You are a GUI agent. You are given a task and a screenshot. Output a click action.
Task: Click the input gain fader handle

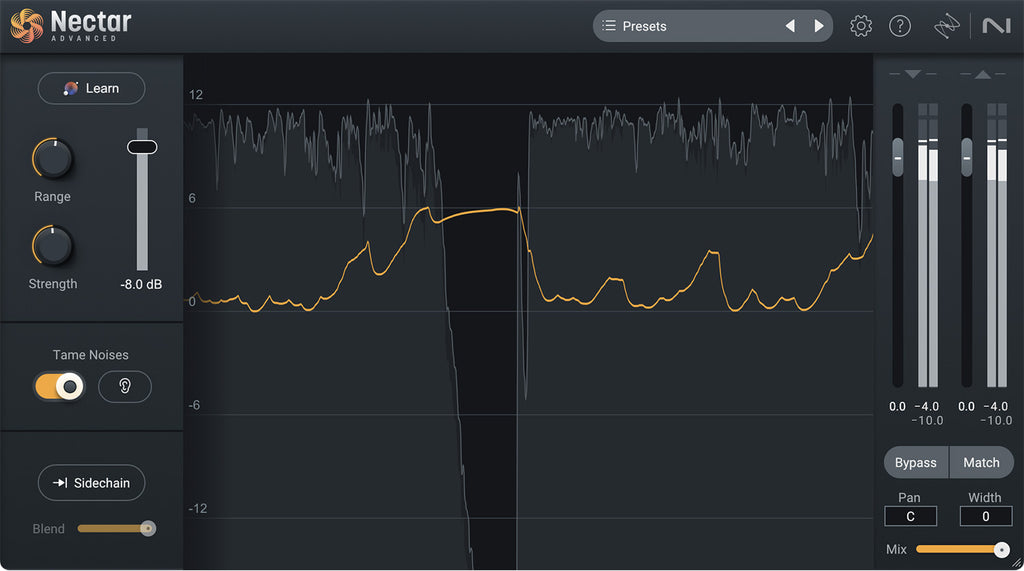pos(898,157)
